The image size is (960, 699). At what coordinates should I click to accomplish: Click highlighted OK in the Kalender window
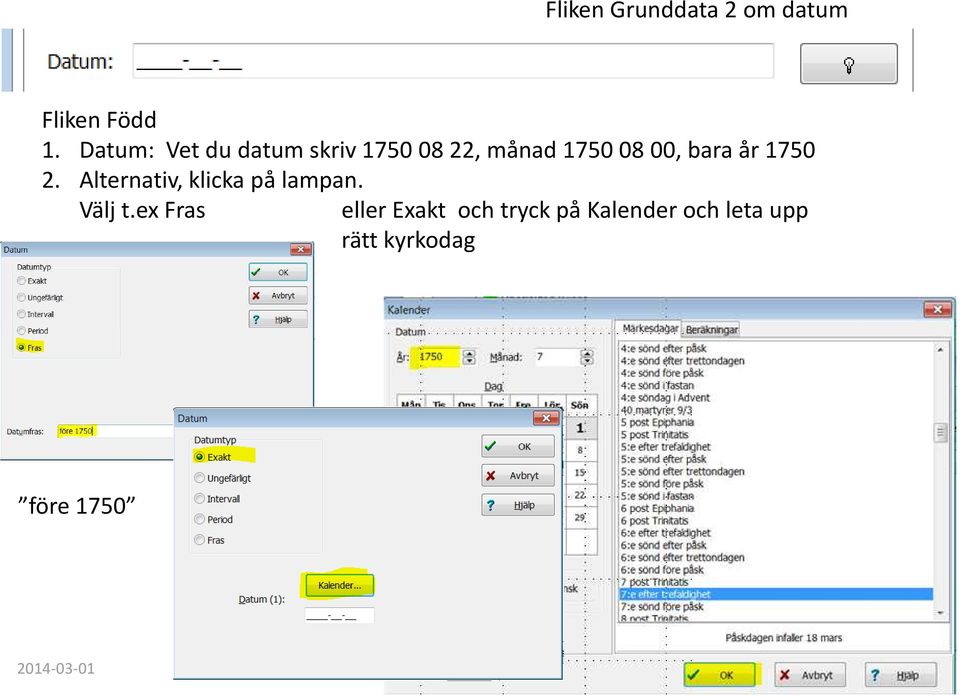(x=720, y=675)
